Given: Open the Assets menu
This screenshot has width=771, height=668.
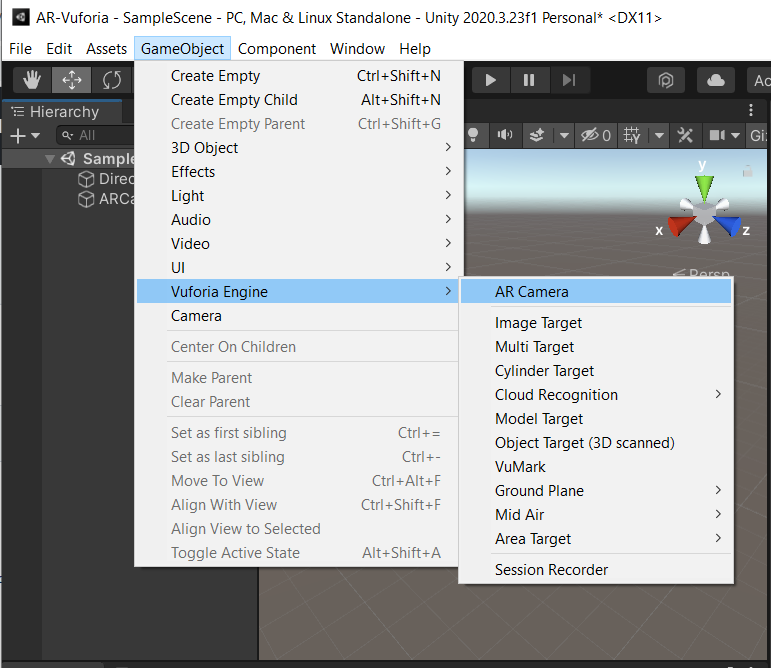Looking at the screenshot, I should click(106, 49).
